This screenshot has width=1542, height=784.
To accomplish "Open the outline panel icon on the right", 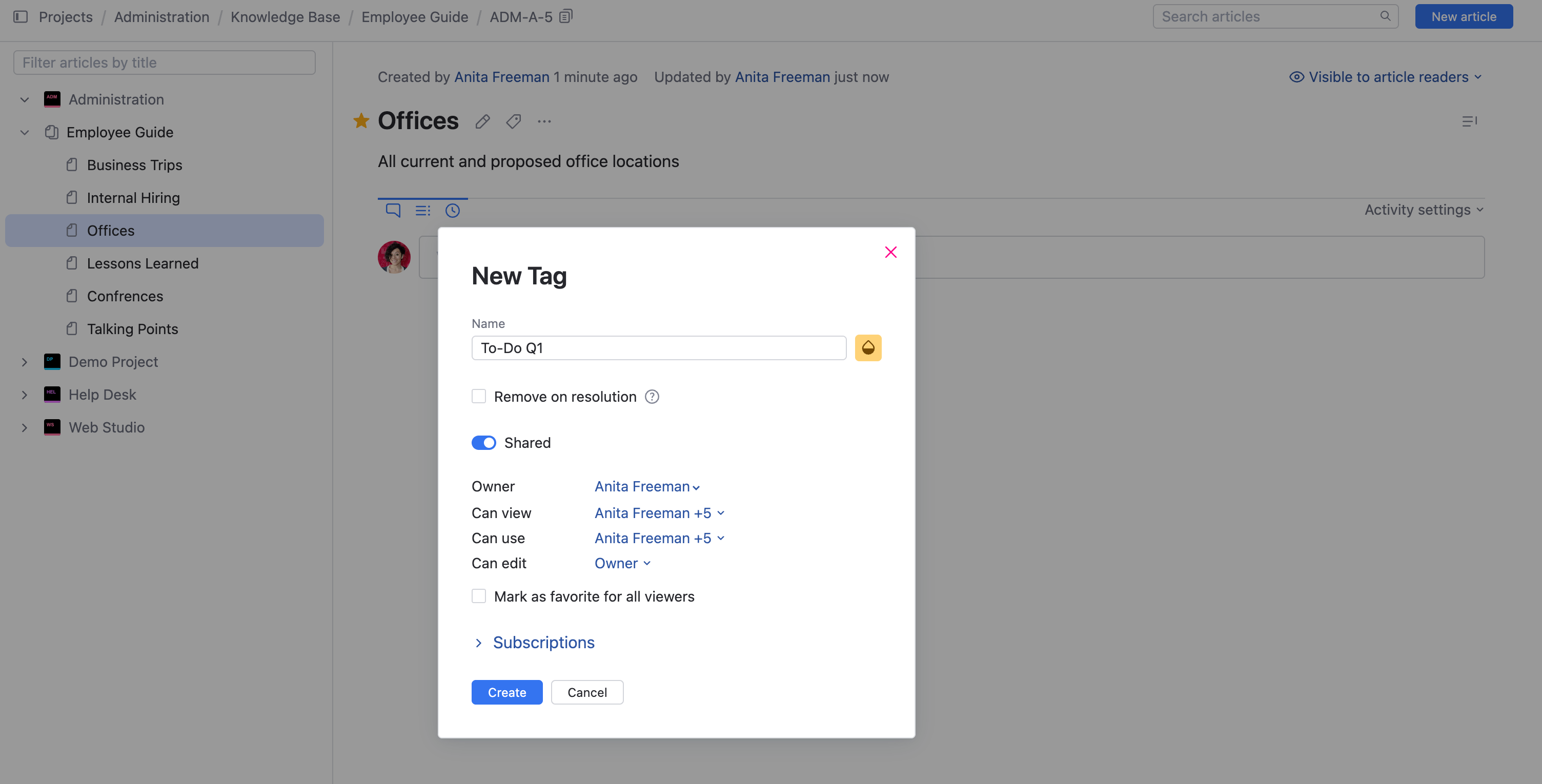I will coord(1470,121).
